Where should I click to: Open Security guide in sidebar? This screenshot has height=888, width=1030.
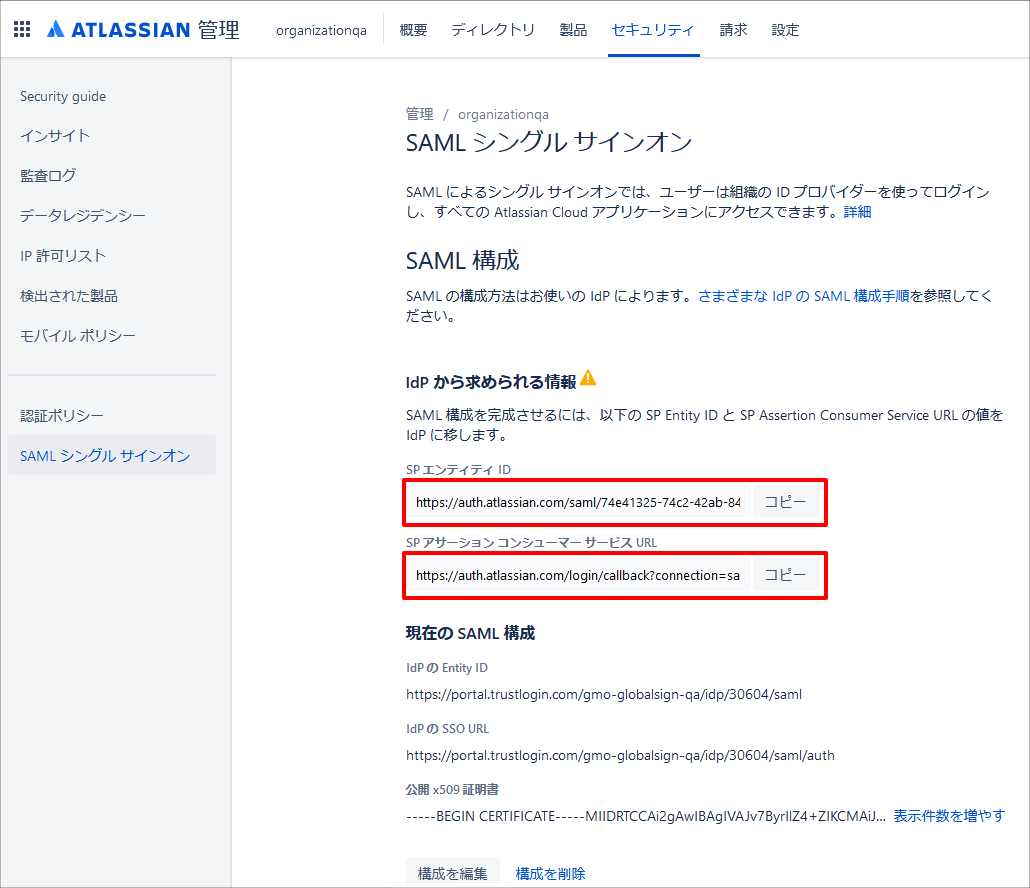63,97
